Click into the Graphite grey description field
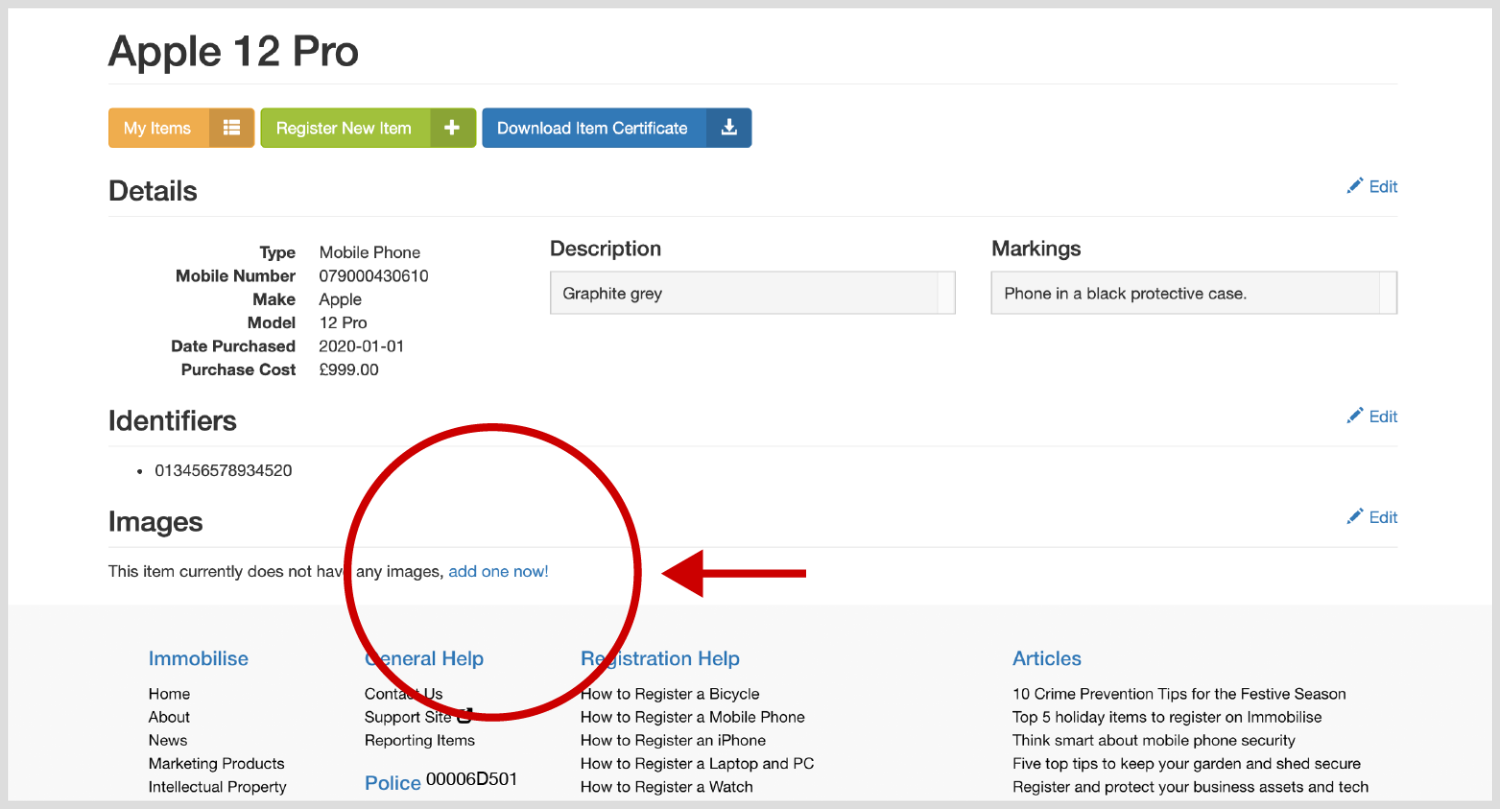This screenshot has width=1500, height=809. tap(745, 294)
